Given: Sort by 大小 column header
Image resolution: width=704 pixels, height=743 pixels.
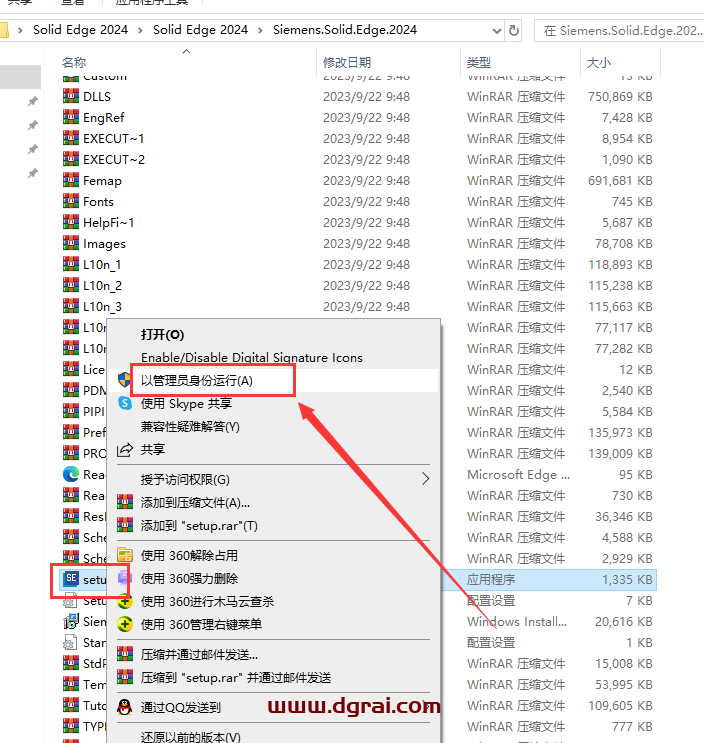Looking at the screenshot, I should 599,62.
